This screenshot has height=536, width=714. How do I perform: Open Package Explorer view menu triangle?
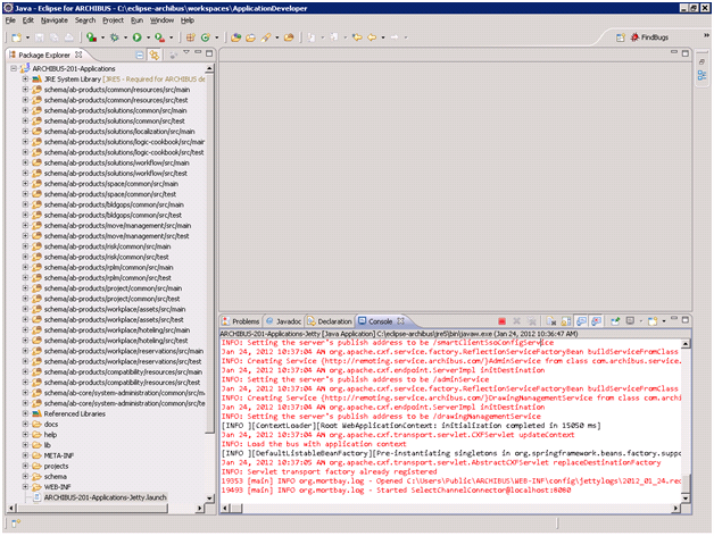[186, 53]
